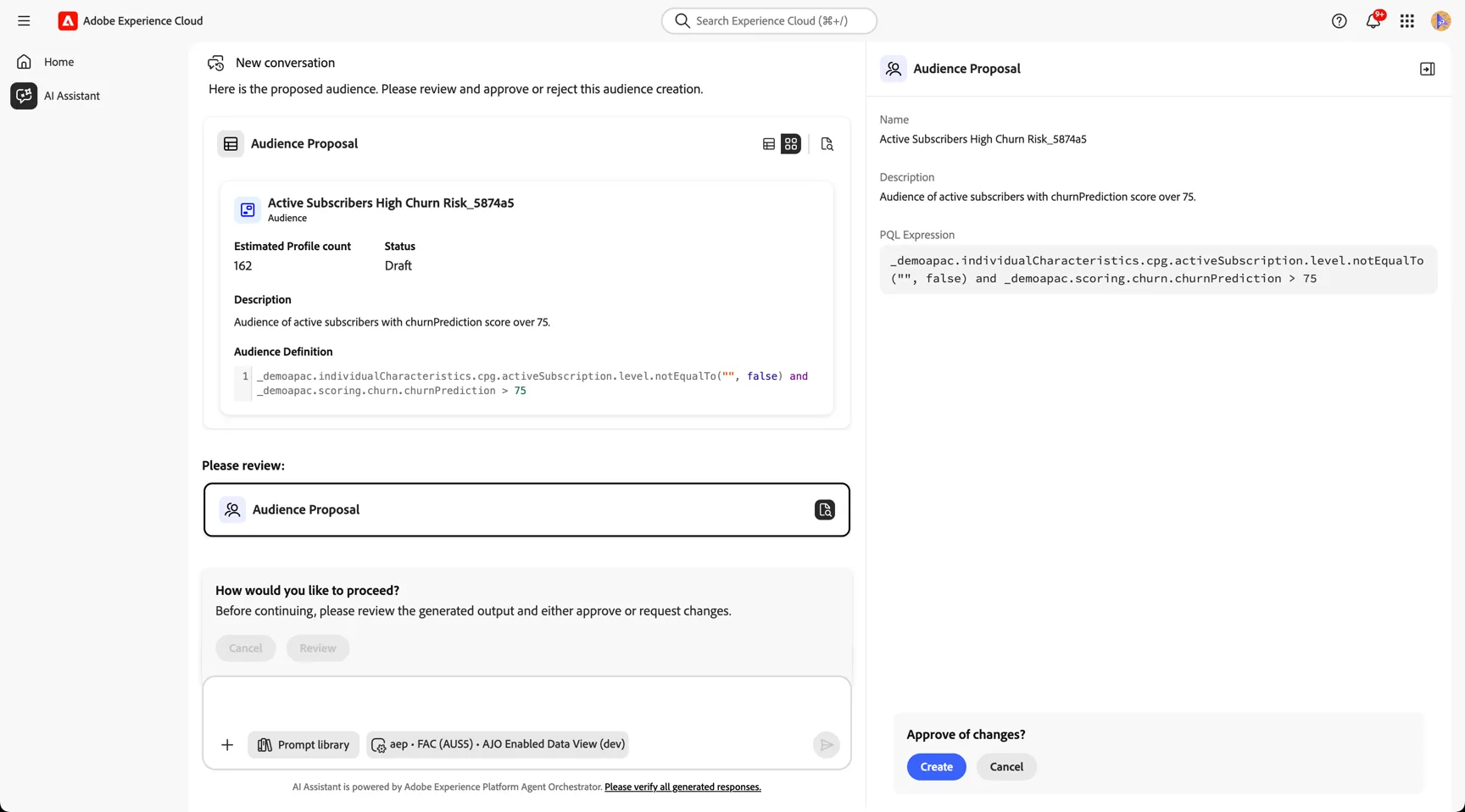Click the Estimated Profile count value 162

coord(243,266)
